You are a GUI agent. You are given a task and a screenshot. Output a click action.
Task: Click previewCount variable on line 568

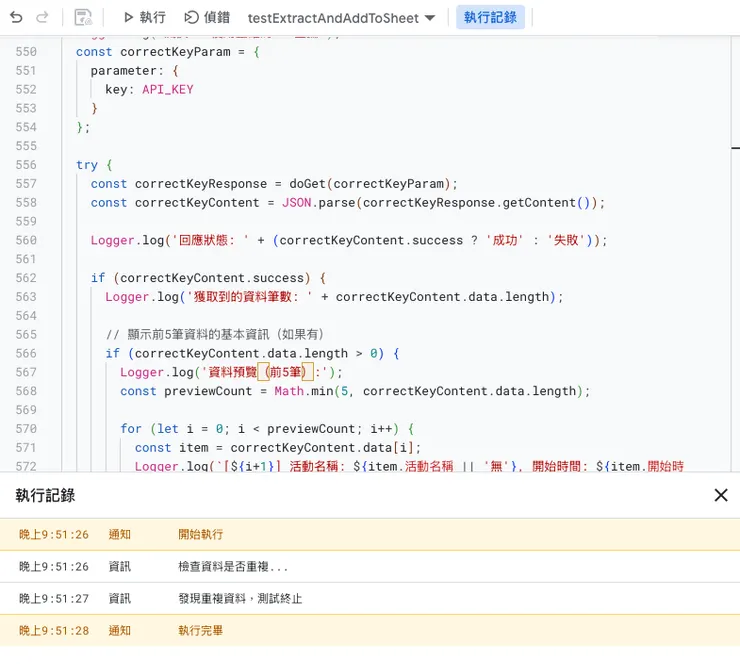click(x=208, y=391)
